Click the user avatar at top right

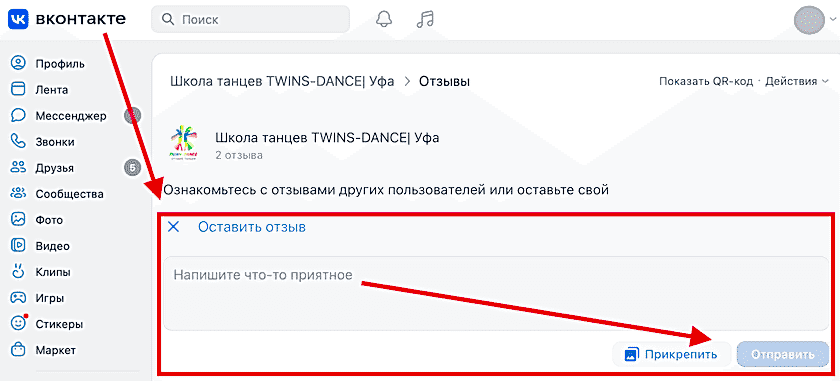point(809,19)
